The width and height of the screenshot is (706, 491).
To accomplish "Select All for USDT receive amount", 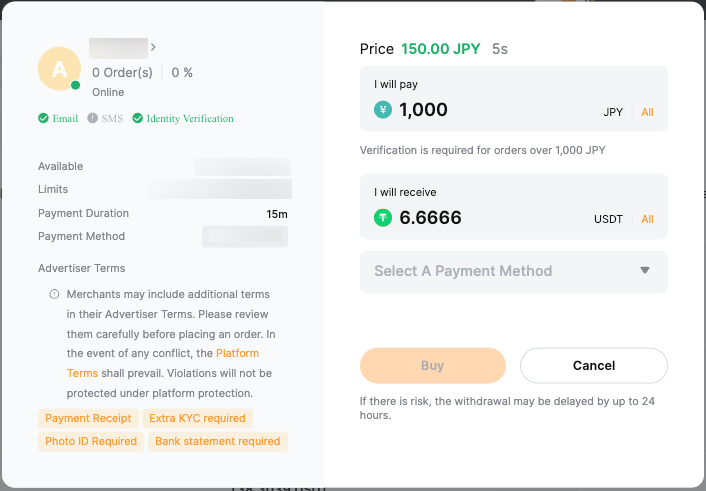I will (x=647, y=219).
